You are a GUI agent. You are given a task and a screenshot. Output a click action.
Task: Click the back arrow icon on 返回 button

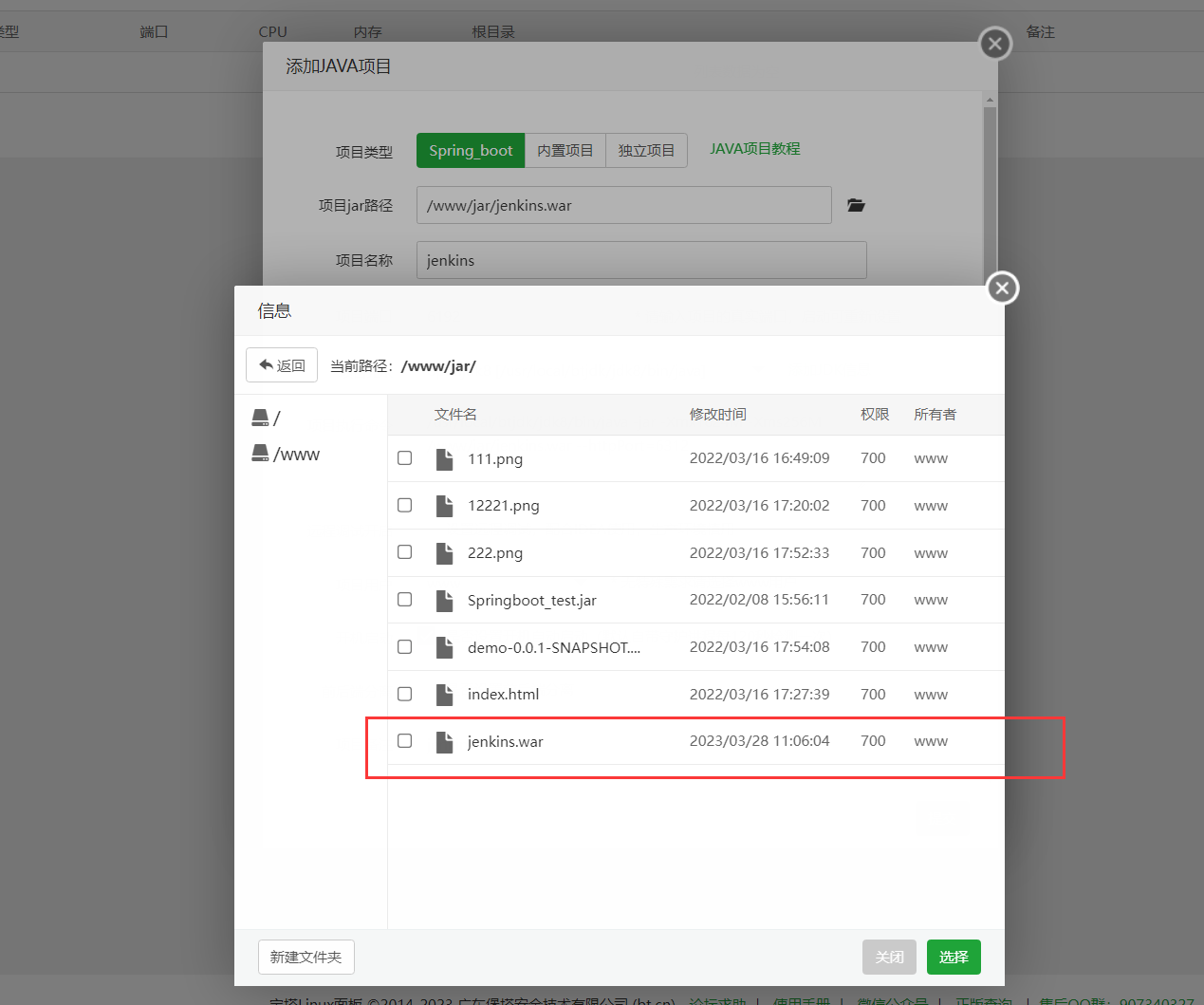pyautogui.click(x=268, y=364)
